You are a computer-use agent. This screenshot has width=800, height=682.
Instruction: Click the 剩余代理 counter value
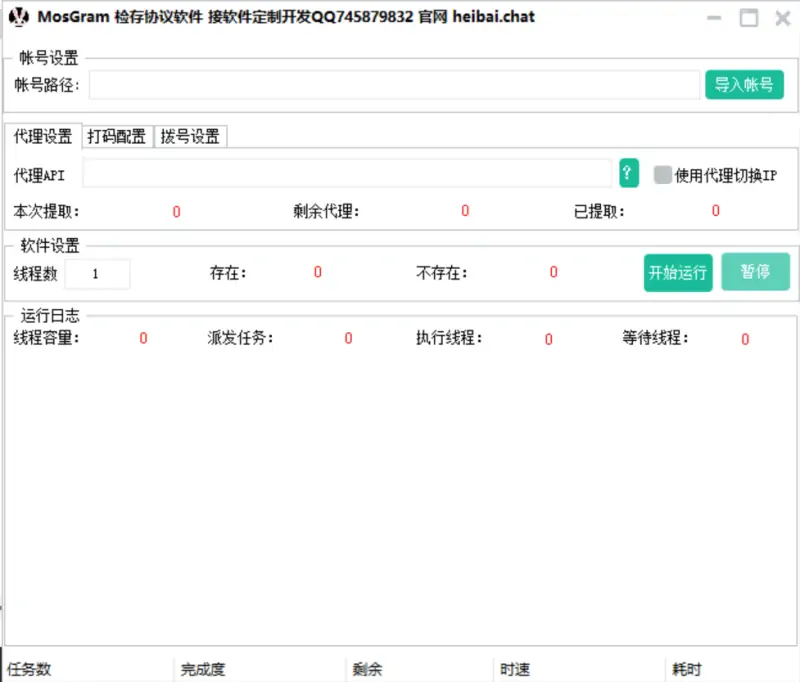pyautogui.click(x=464, y=212)
